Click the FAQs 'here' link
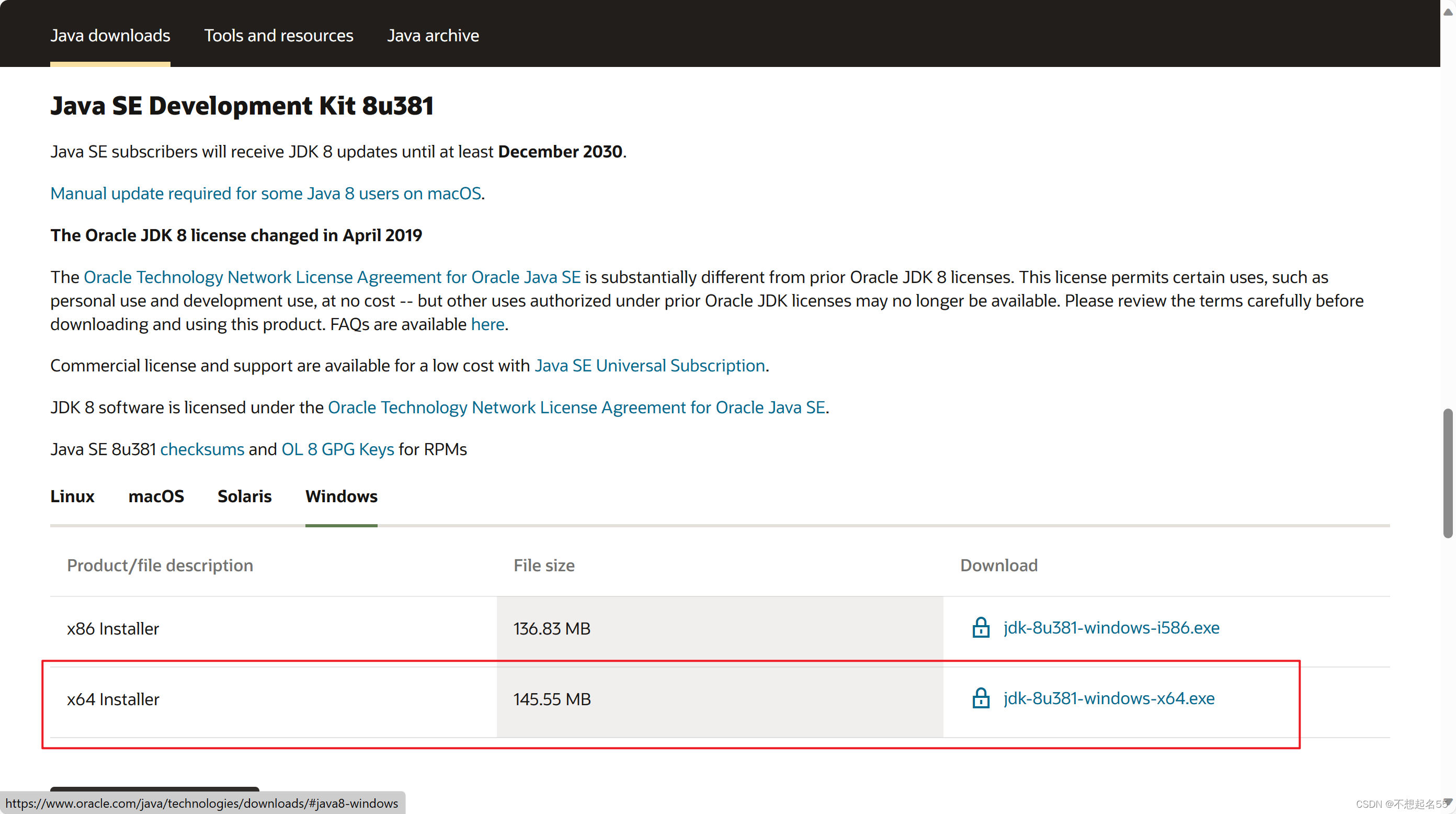1456x814 pixels. tap(487, 324)
